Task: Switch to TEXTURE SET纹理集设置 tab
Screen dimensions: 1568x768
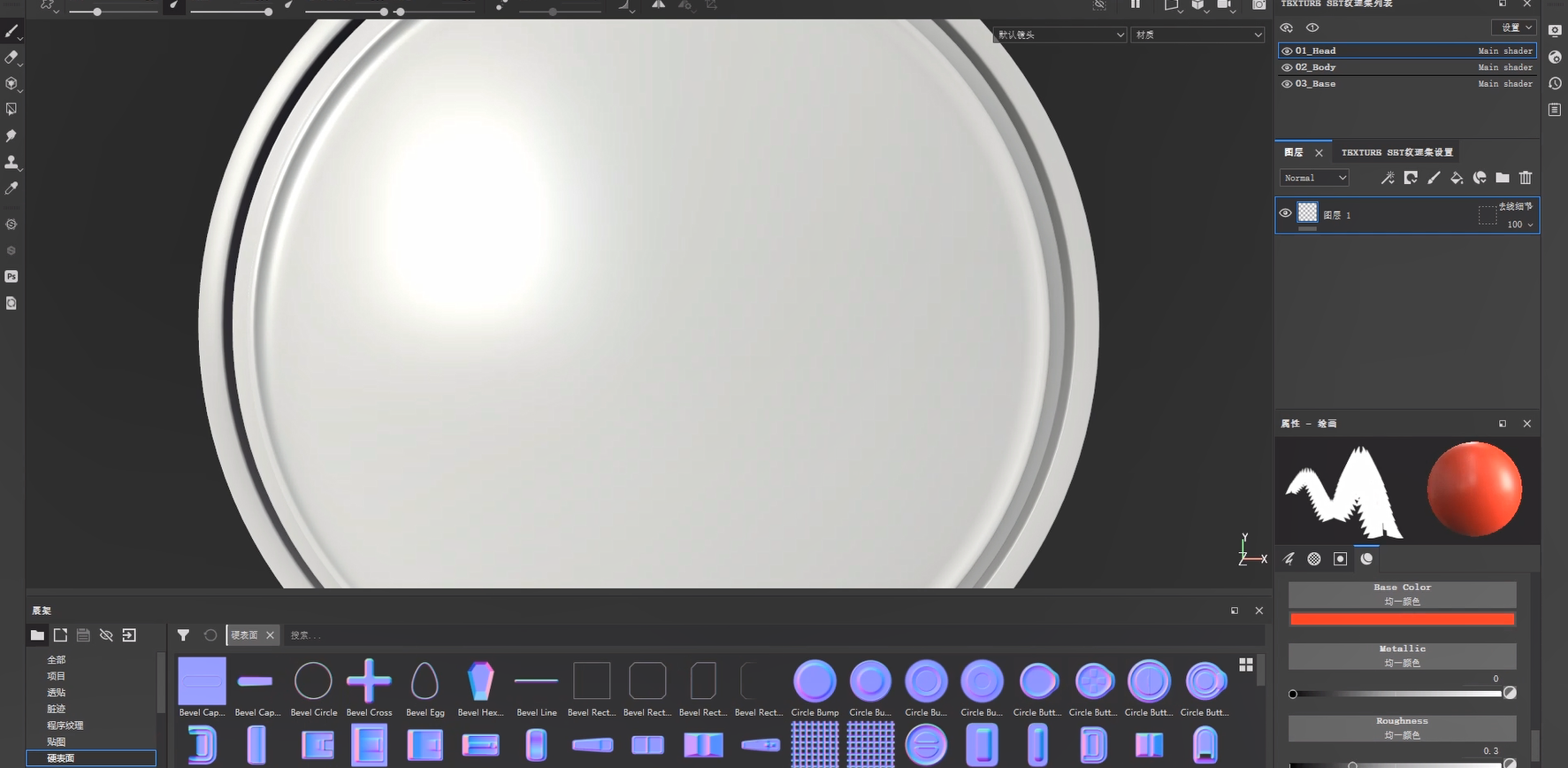Action: 1396,152
